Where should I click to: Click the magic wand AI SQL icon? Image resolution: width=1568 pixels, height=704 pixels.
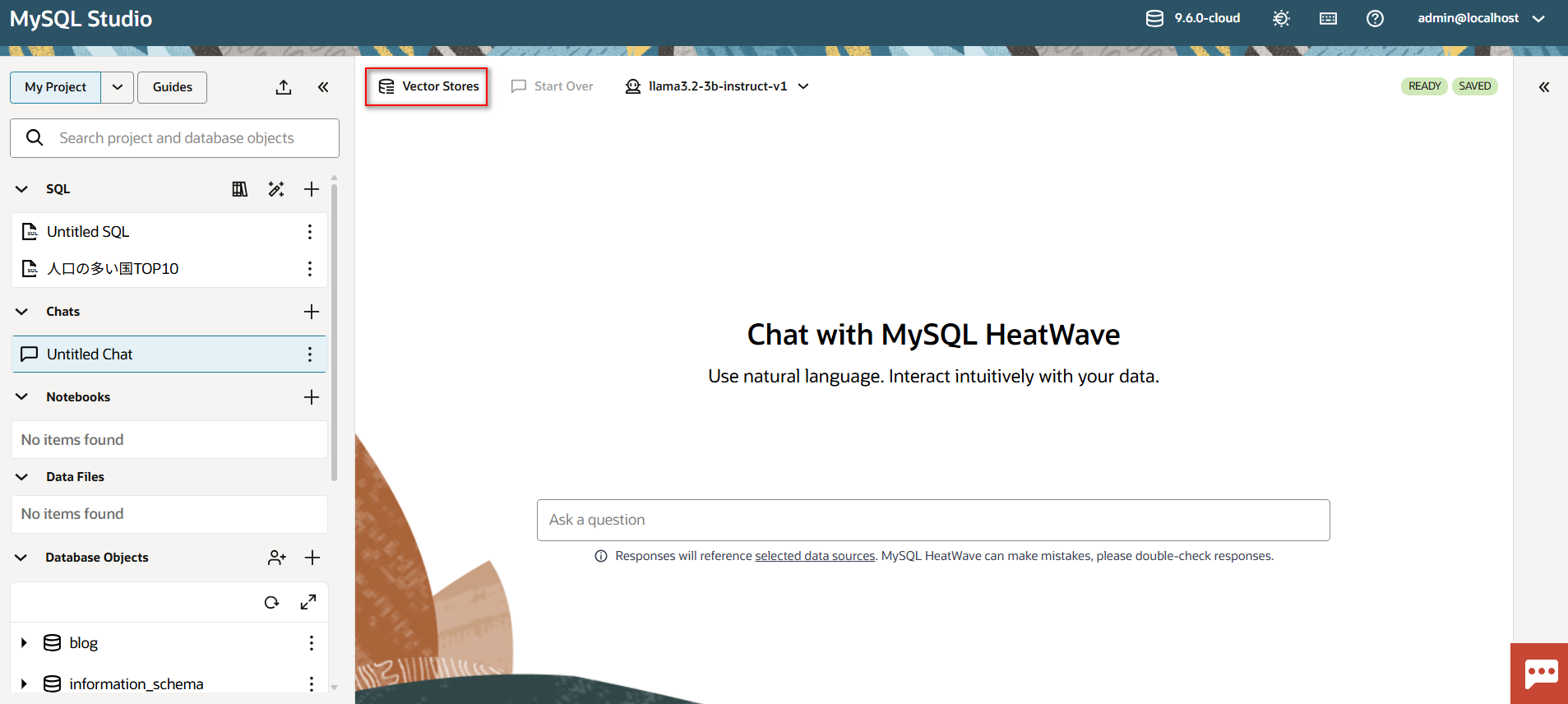(x=276, y=189)
